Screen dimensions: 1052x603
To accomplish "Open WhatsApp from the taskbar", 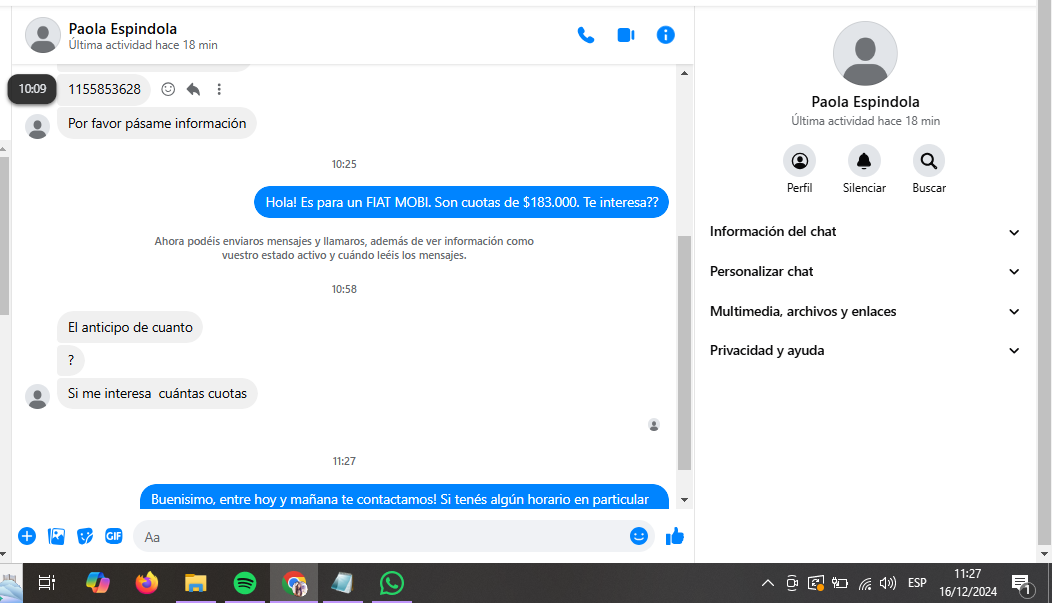I will click(x=392, y=582).
